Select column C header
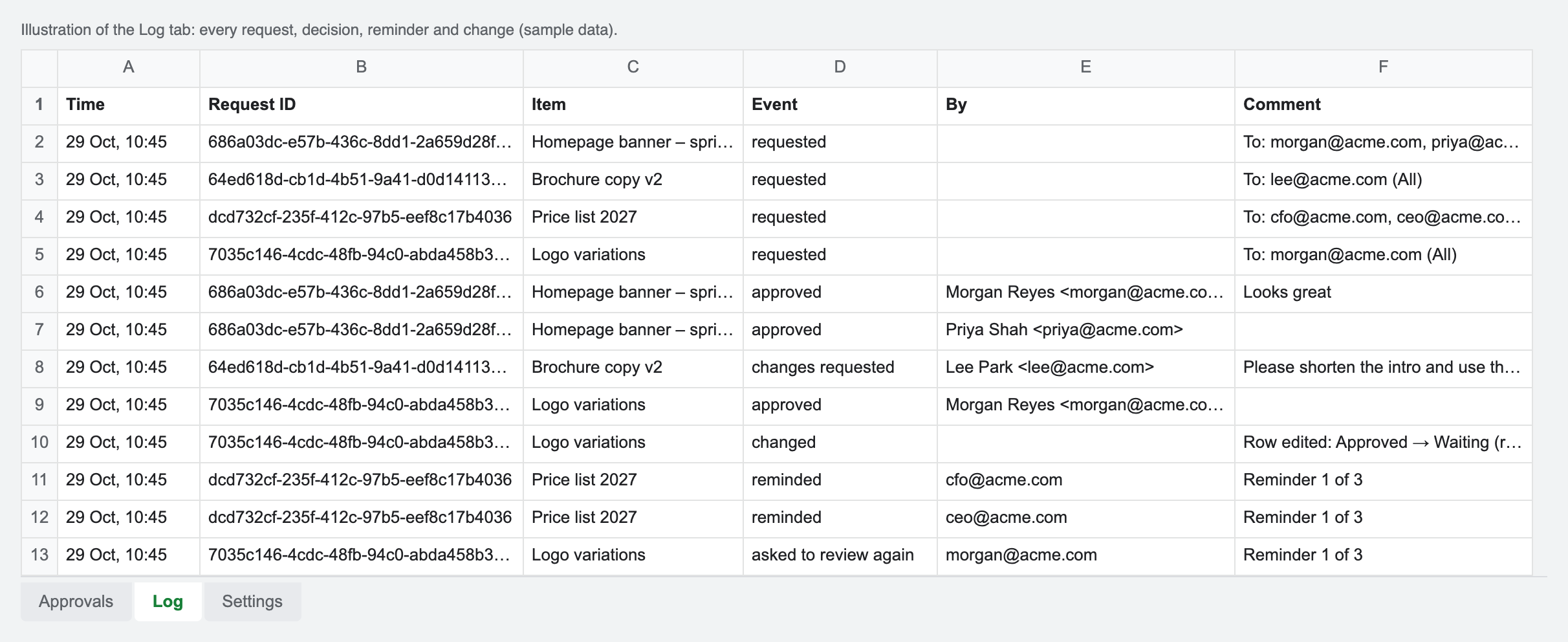The image size is (1568, 642). click(x=633, y=67)
